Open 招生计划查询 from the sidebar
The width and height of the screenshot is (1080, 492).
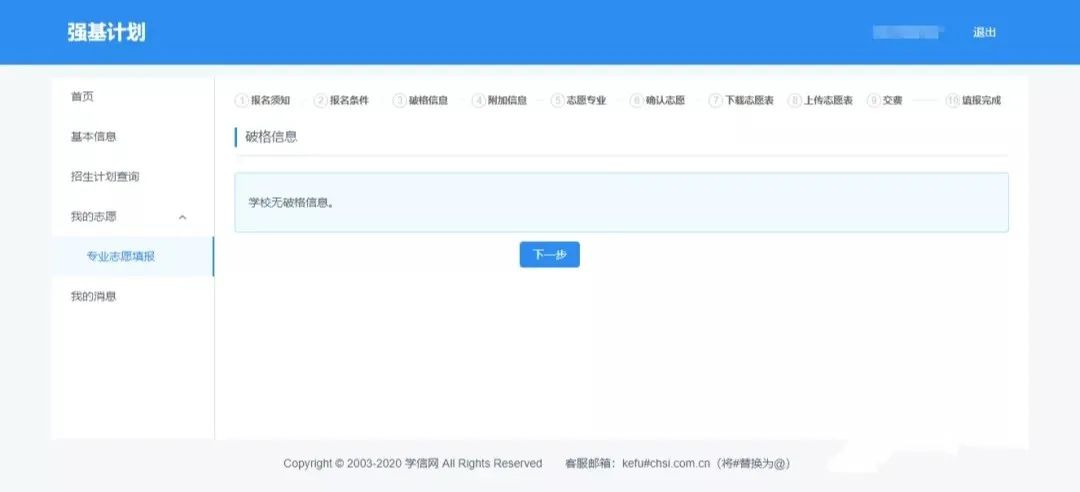[104, 177]
